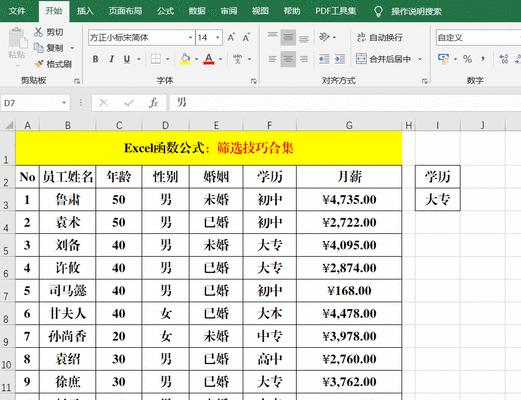Screen dimensions: 521x400
Task: Increase font size with larger A icon
Action: coord(231,37)
